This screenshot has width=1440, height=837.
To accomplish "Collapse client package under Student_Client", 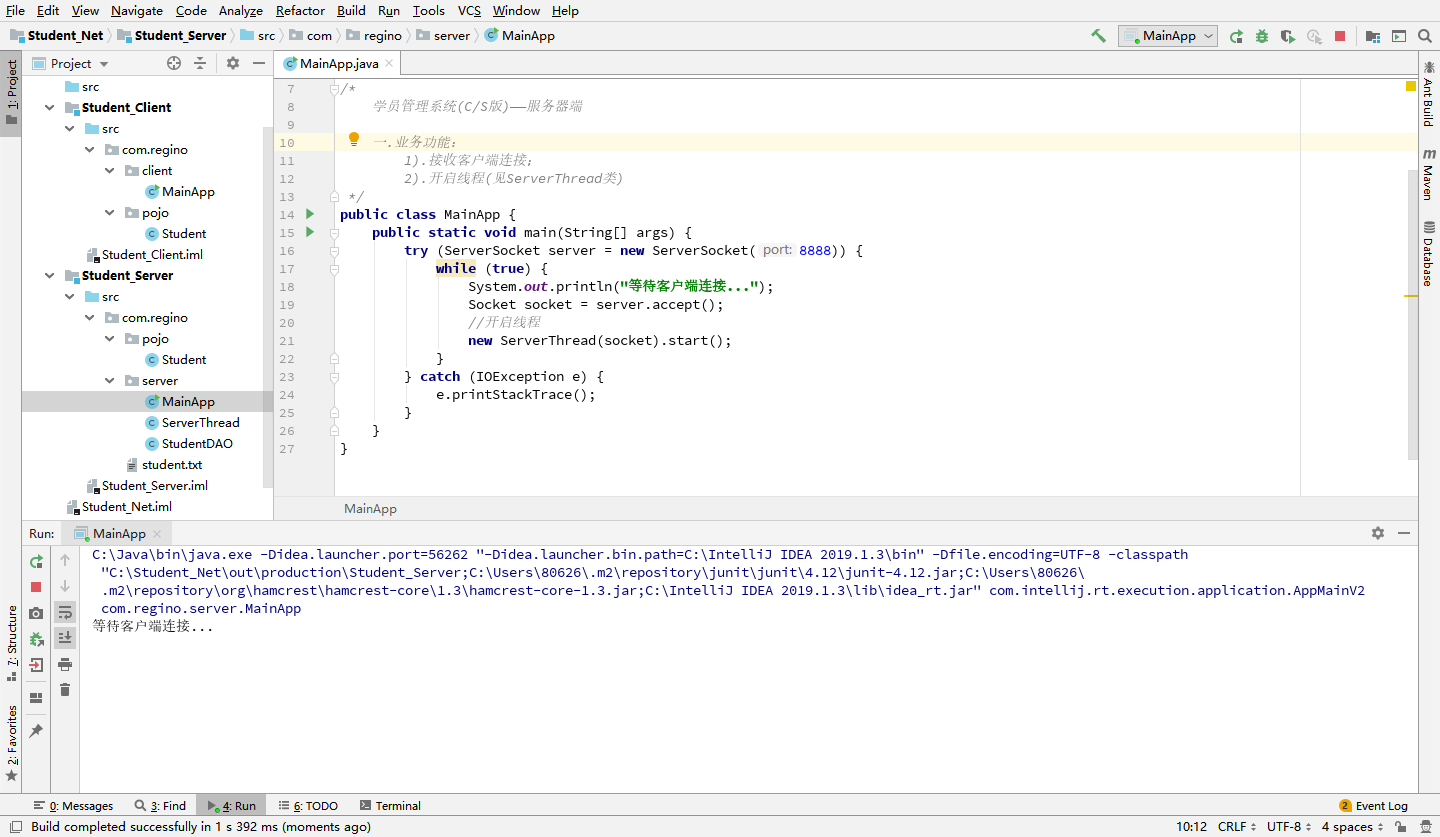I will pos(110,170).
